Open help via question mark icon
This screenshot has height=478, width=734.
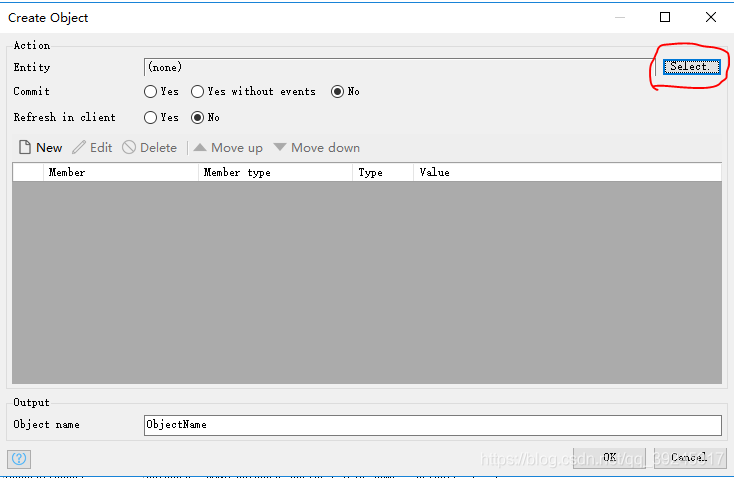pos(19,459)
